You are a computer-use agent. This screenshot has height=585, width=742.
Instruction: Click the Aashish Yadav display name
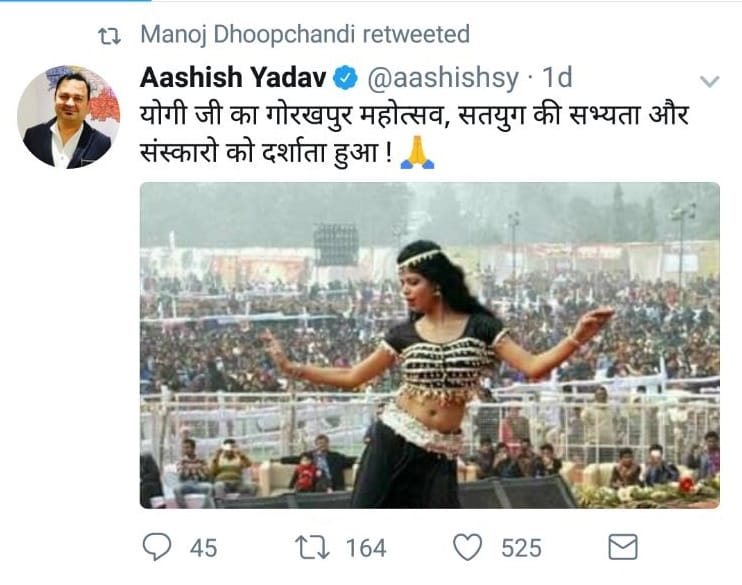click(x=234, y=77)
